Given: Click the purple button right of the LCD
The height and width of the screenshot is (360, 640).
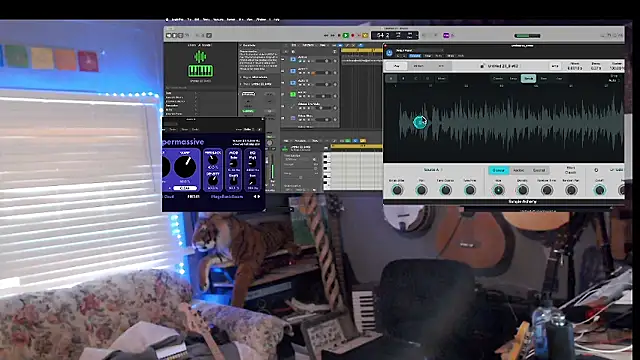Looking at the screenshot, I should (x=446, y=36).
